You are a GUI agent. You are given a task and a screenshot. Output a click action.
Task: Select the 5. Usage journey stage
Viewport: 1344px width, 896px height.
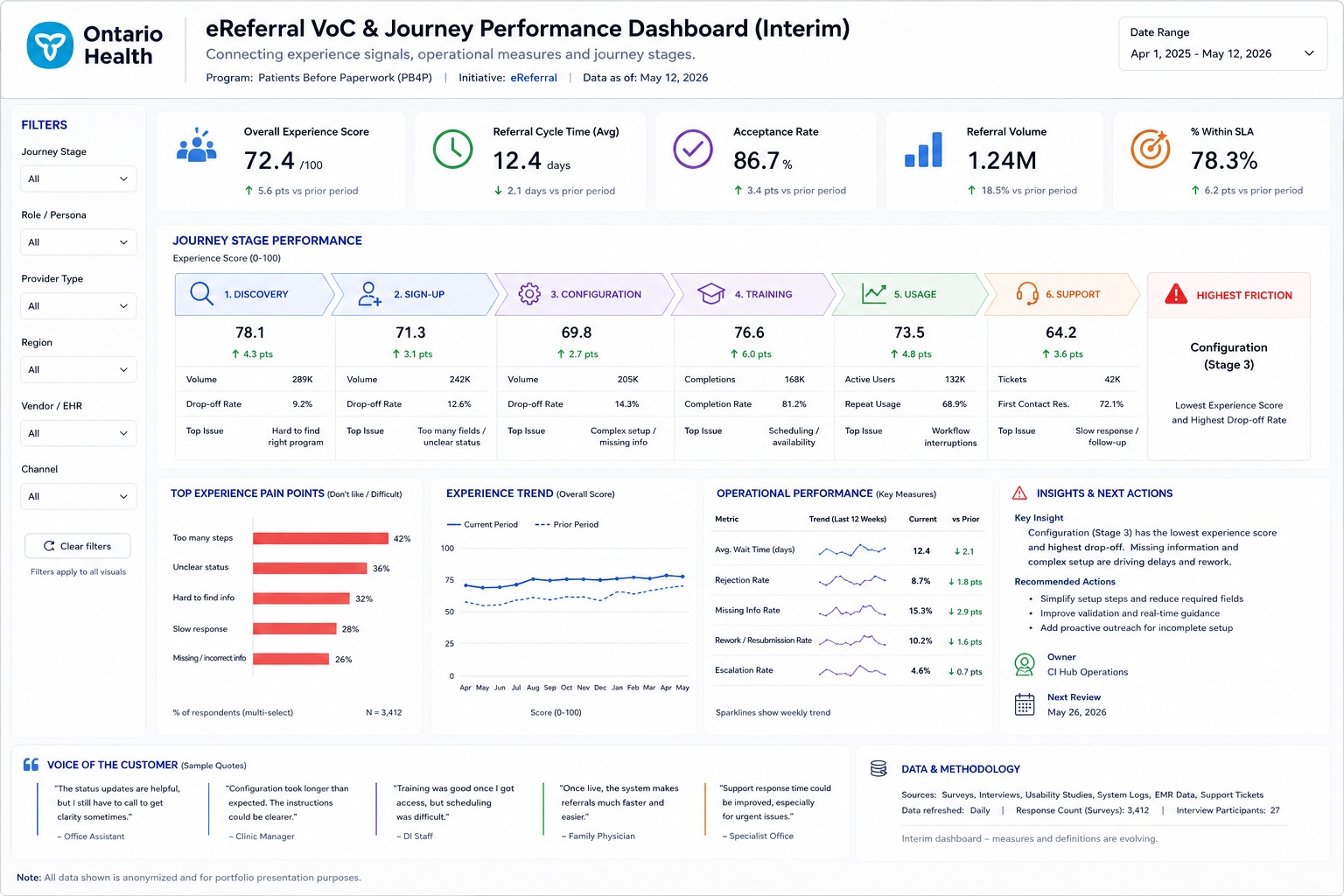pos(910,294)
